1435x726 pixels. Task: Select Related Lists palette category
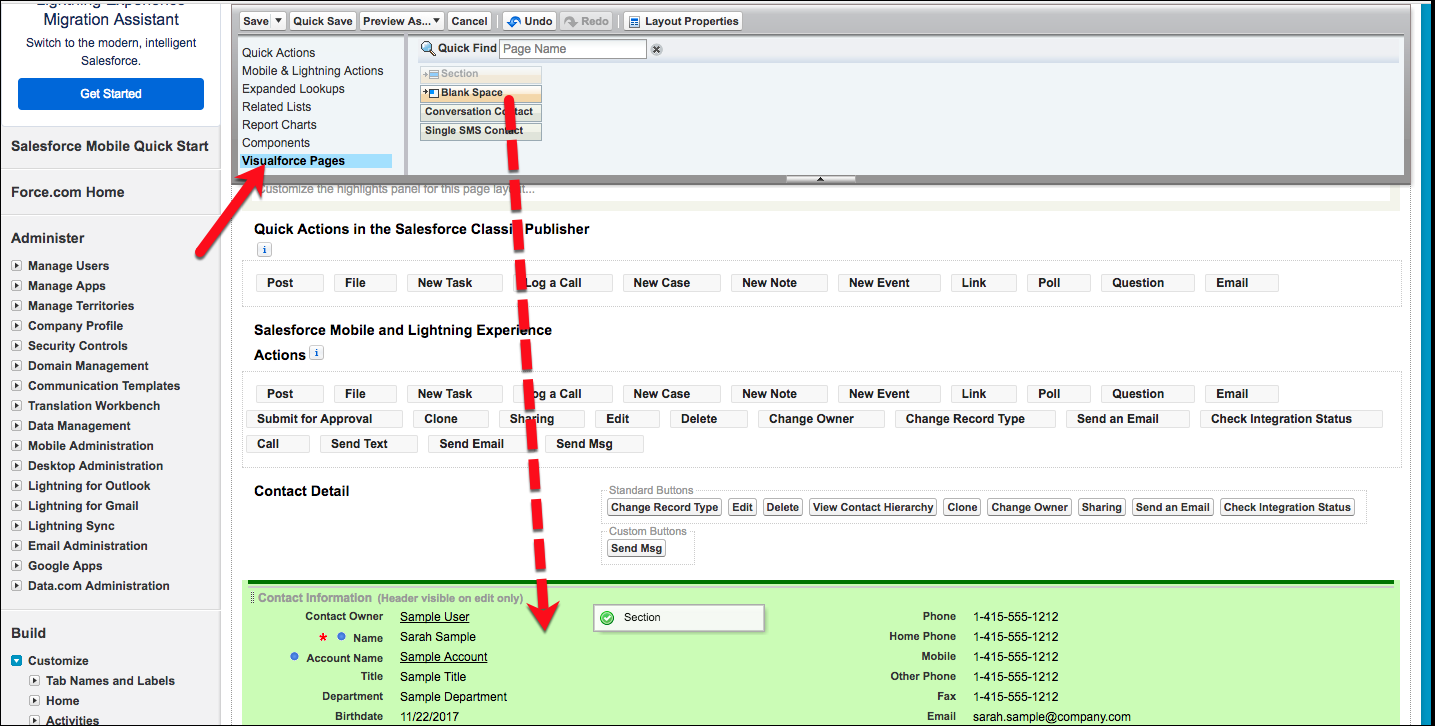click(276, 107)
